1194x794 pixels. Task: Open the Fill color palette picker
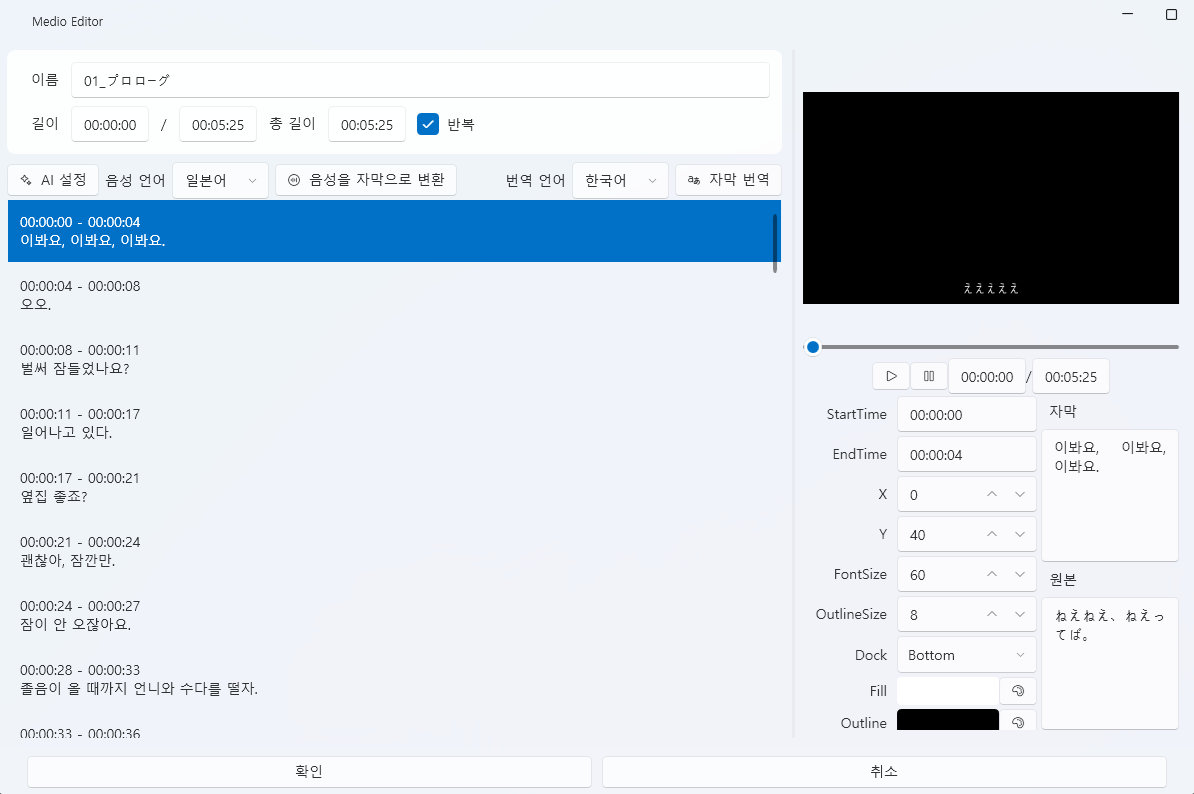pos(1017,690)
